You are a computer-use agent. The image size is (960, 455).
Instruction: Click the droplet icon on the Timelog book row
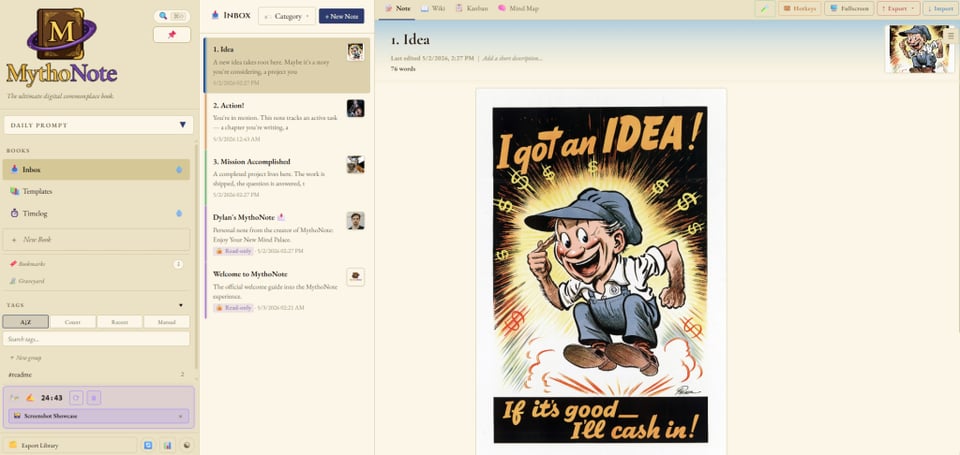point(179,213)
